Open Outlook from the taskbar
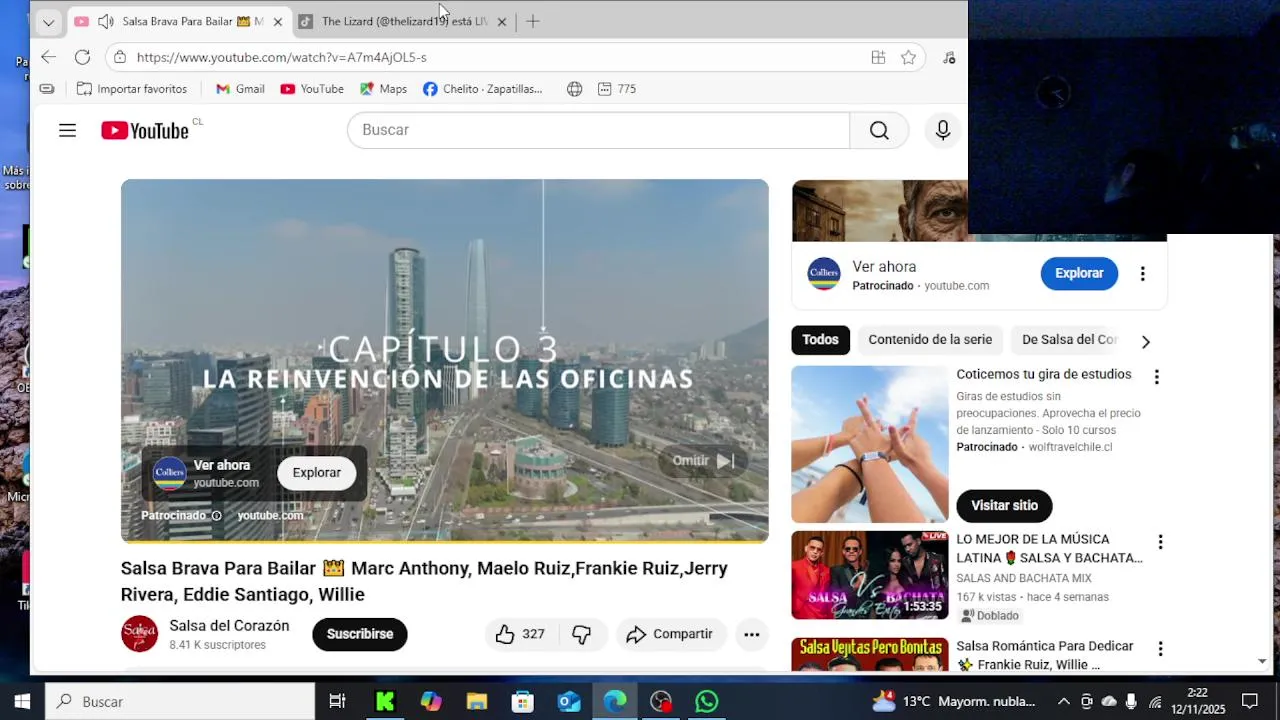The width and height of the screenshot is (1280, 720). click(x=569, y=702)
